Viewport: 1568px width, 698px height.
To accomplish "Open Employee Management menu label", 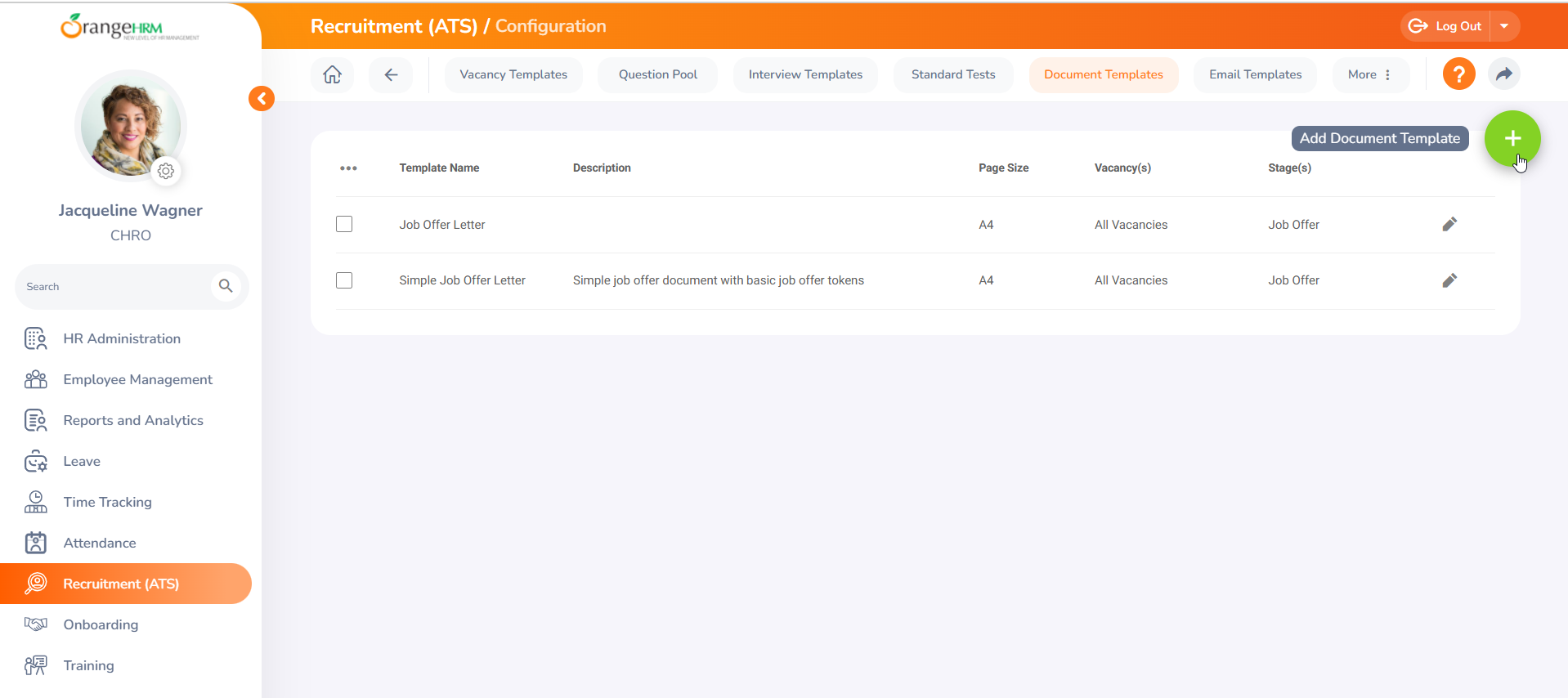I will coord(138,379).
